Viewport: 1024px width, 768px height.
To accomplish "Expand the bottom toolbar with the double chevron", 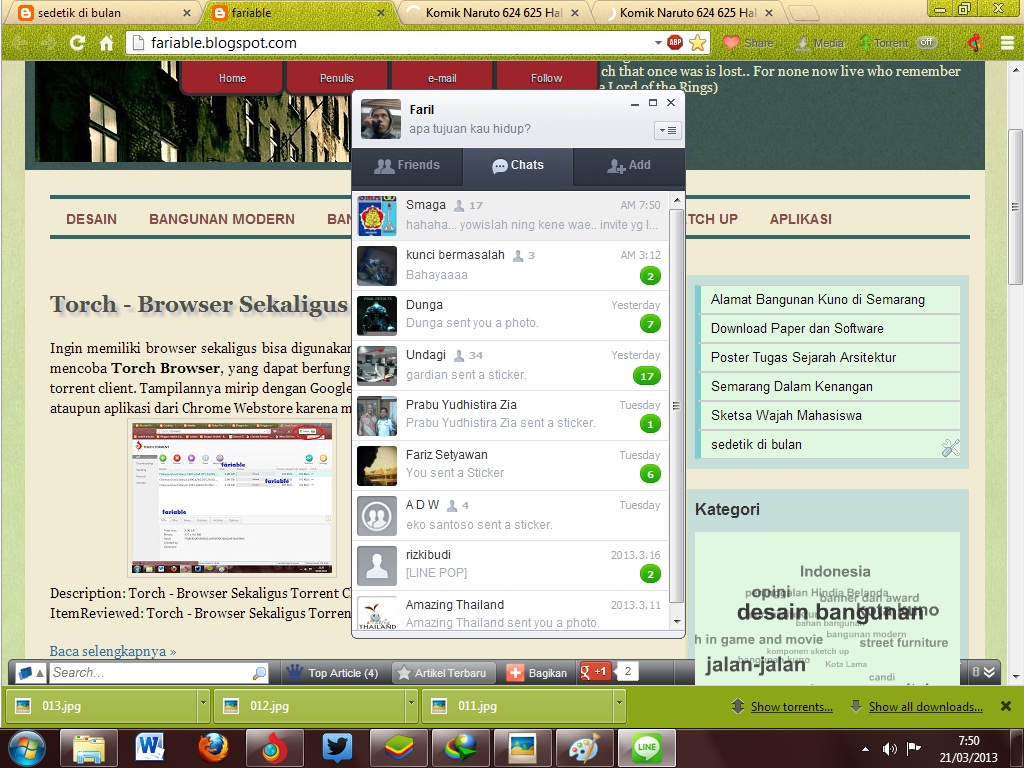I will point(988,672).
